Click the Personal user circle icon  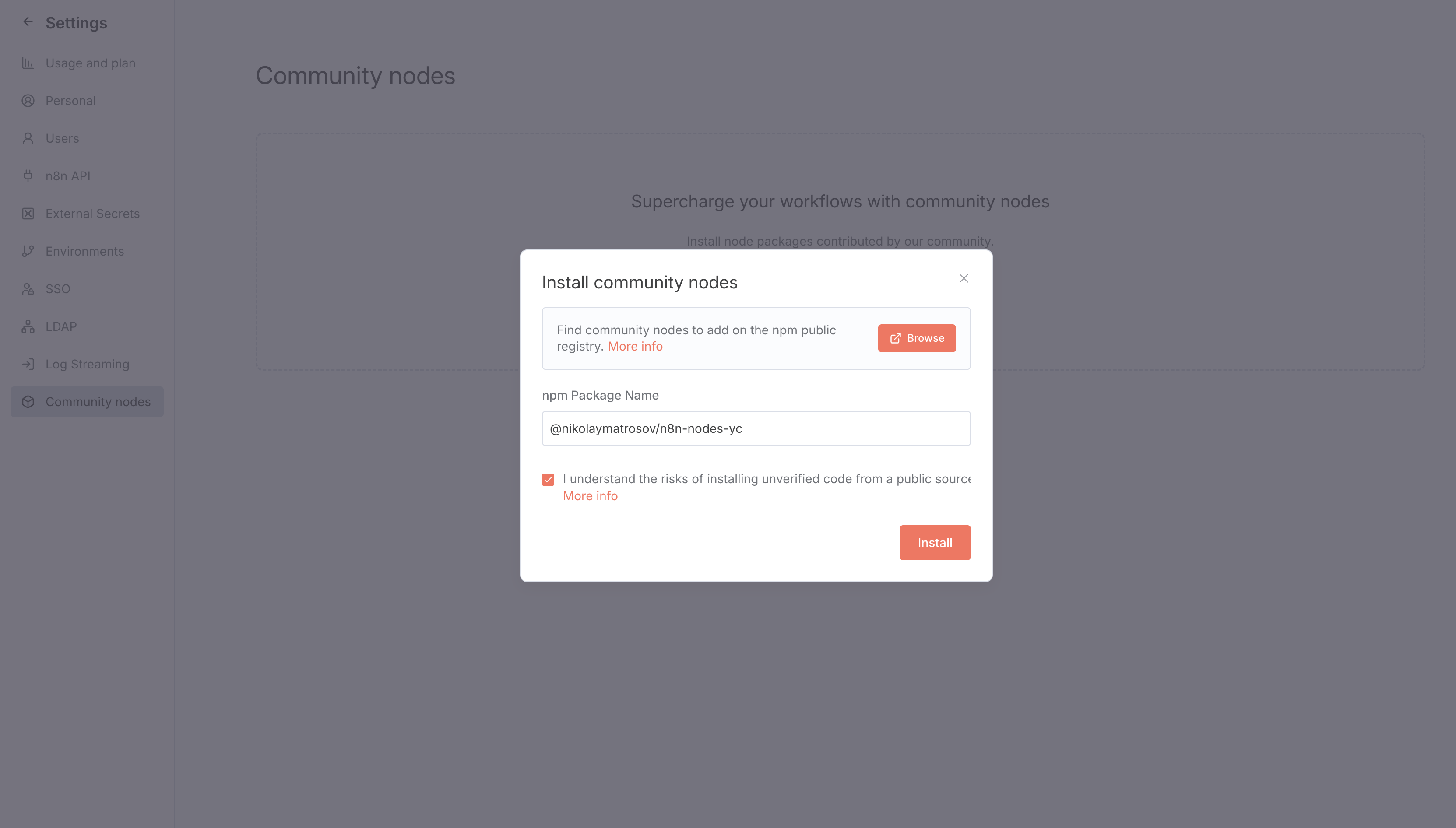tap(28, 101)
